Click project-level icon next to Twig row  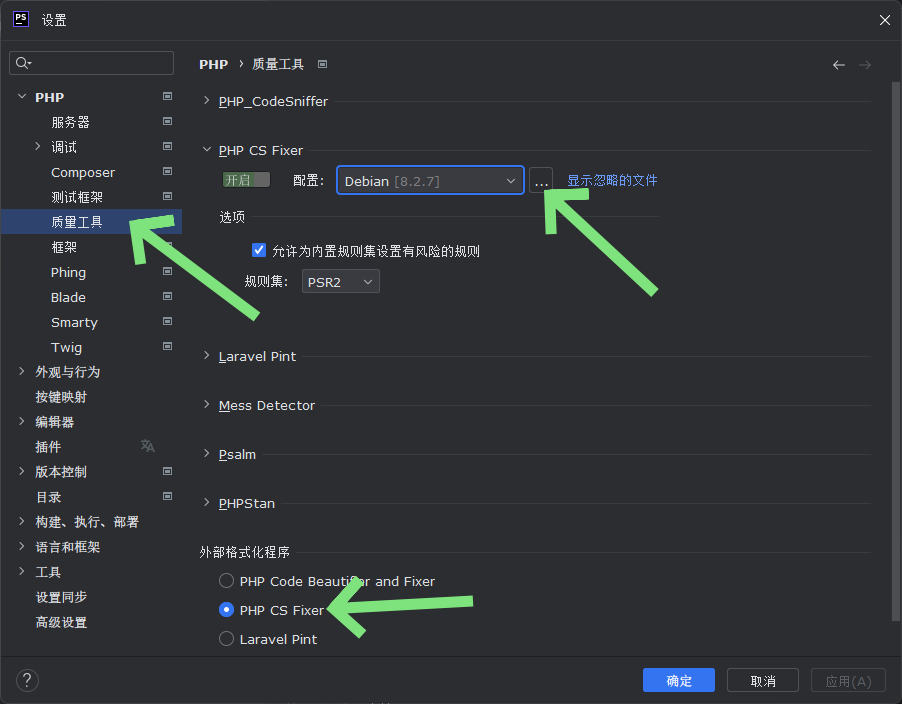(167, 346)
